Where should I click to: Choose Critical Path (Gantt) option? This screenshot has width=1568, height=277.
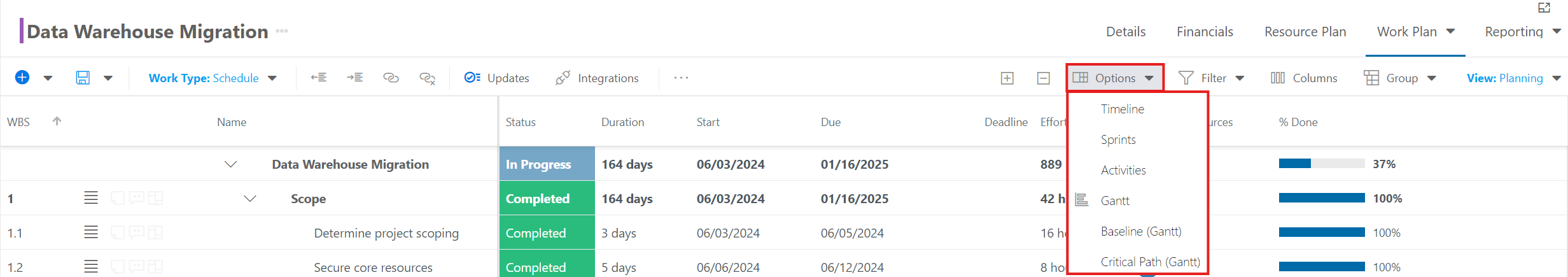click(1151, 262)
